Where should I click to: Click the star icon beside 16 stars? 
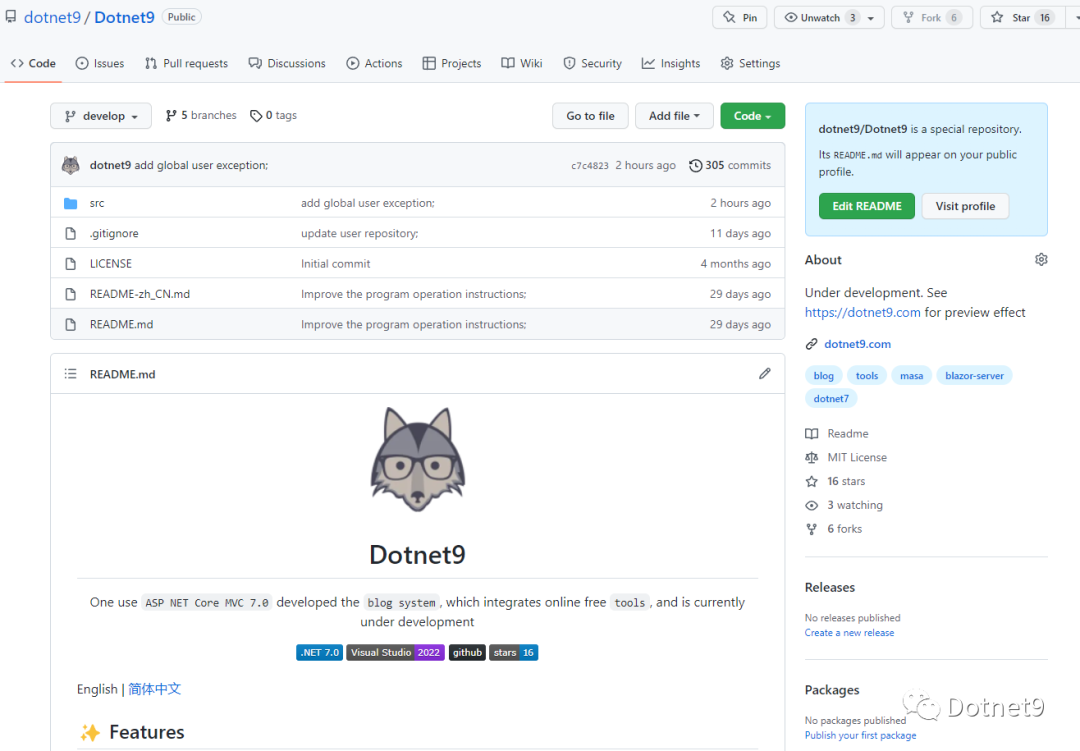coord(811,481)
